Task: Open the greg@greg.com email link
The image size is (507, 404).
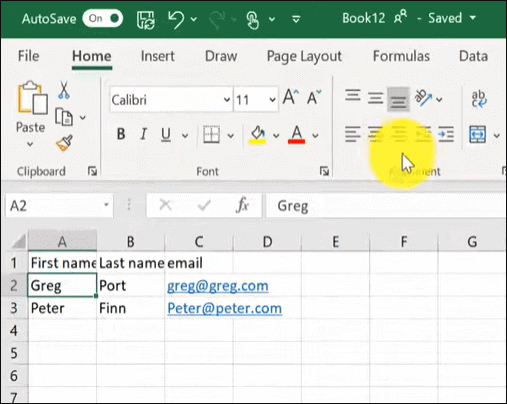Action: coord(218,286)
